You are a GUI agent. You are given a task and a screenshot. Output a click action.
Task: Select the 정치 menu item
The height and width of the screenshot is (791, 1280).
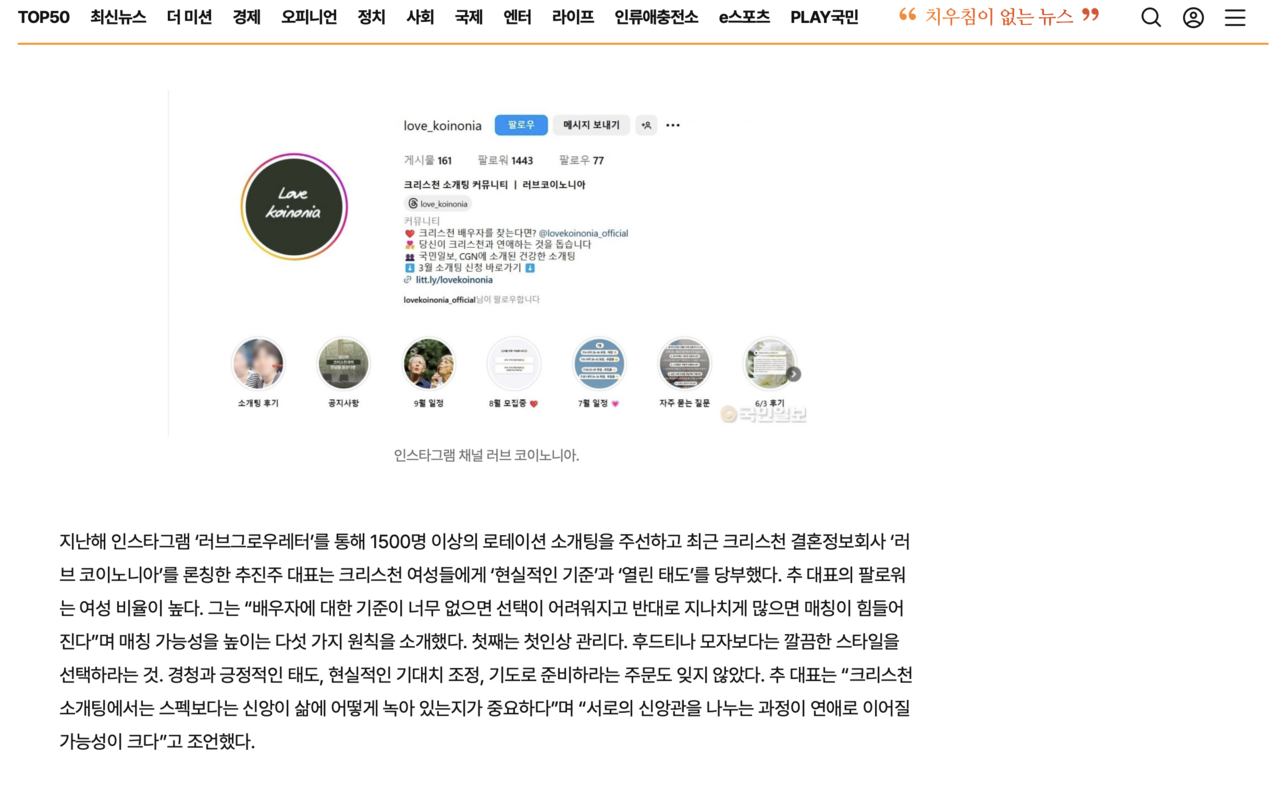tap(371, 17)
